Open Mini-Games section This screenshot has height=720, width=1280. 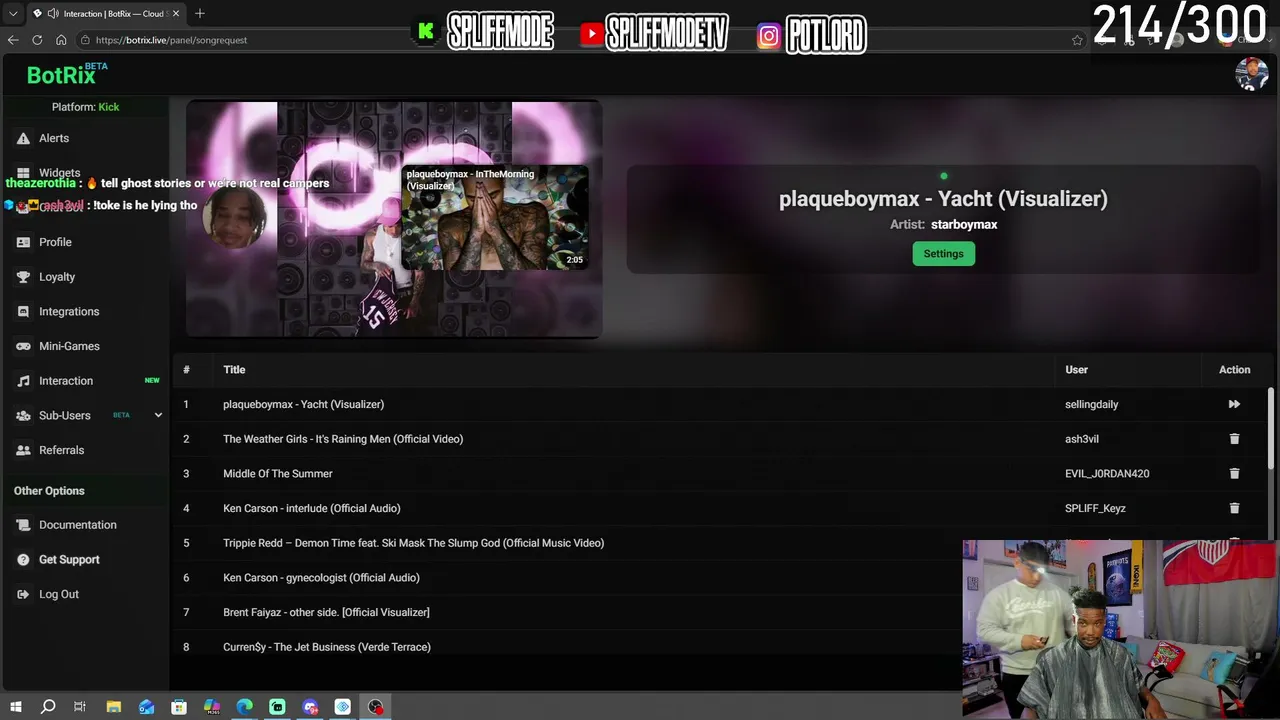coord(69,346)
